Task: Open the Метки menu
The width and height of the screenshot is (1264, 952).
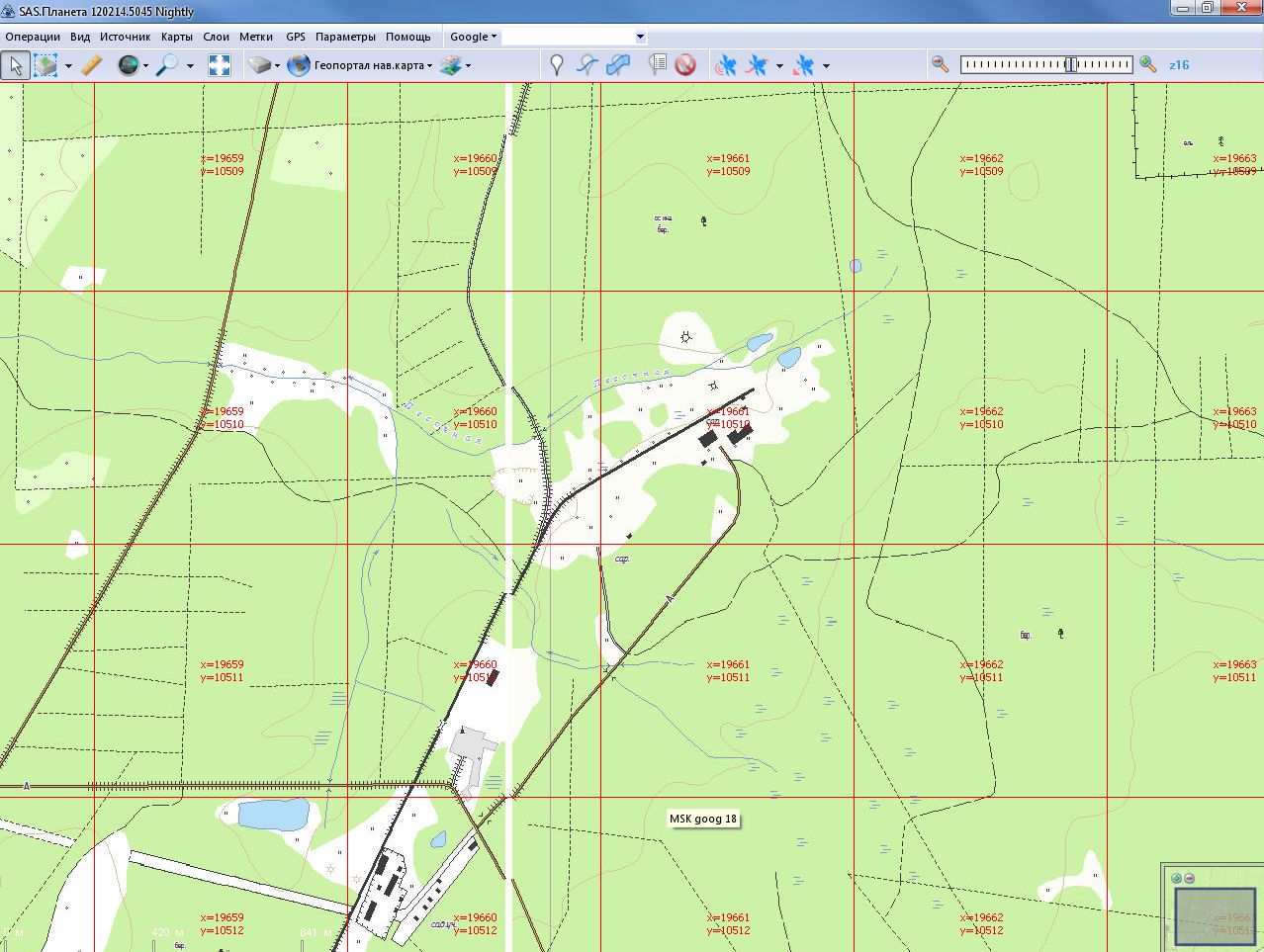Action: [256, 37]
